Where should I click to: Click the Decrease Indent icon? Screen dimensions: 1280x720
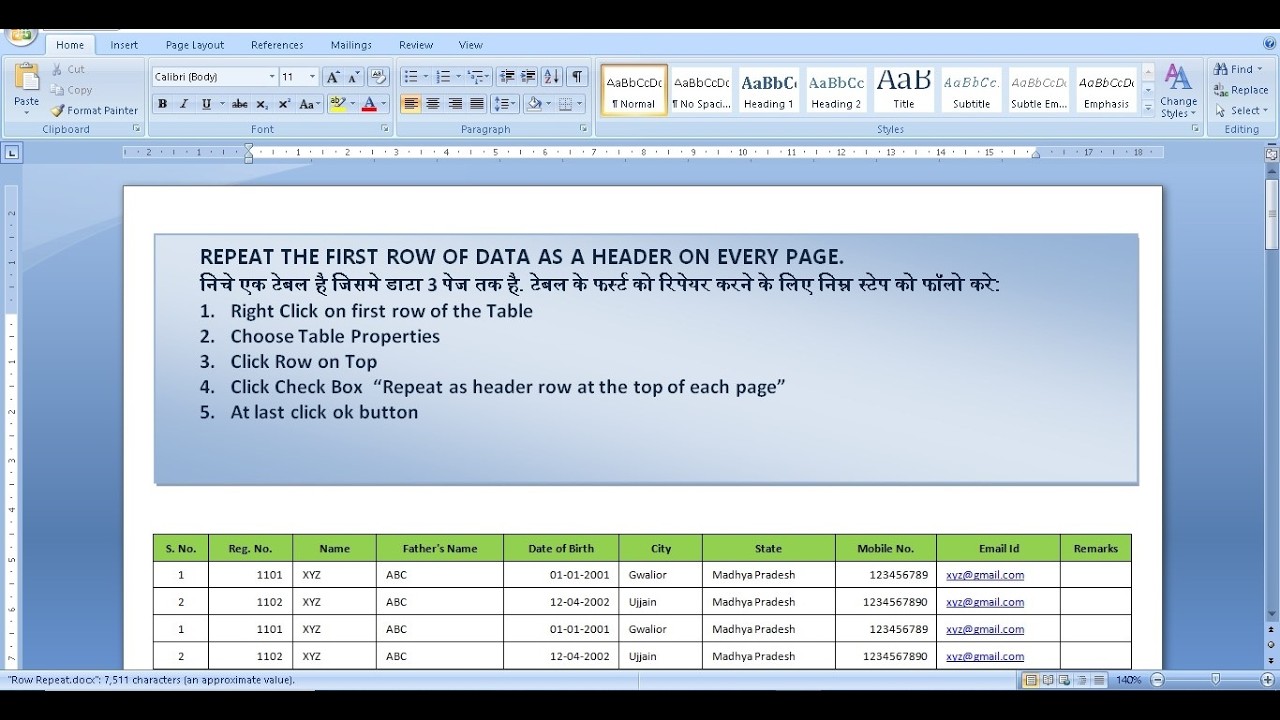pyautogui.click(x=507, y=77)
